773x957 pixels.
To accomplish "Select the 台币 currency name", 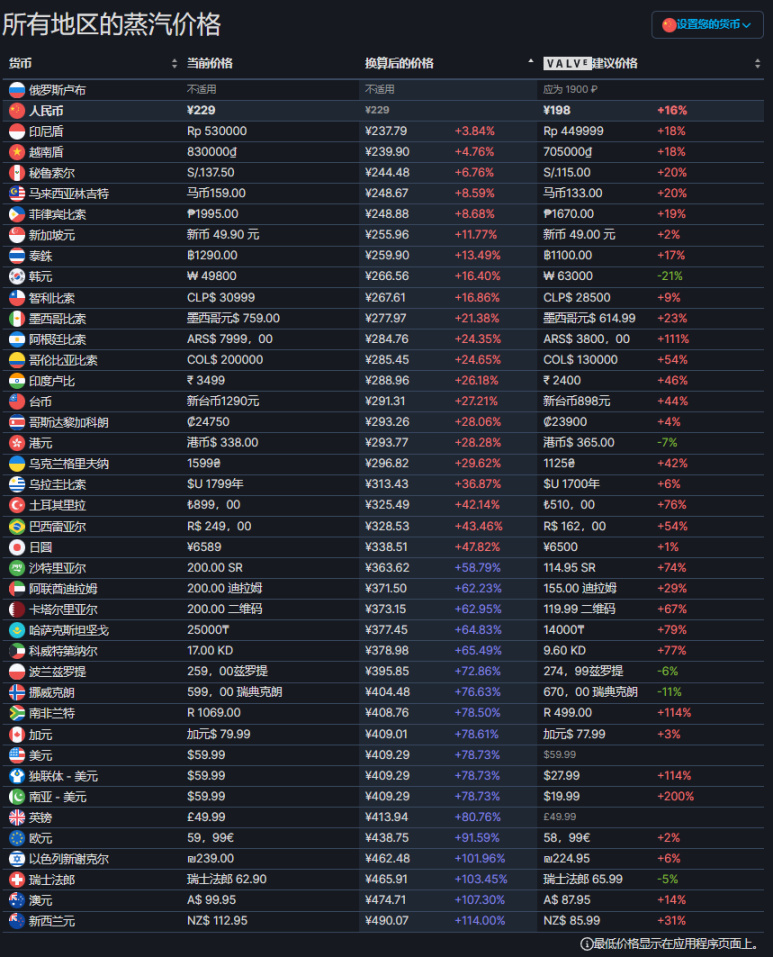I will point(40,402).
